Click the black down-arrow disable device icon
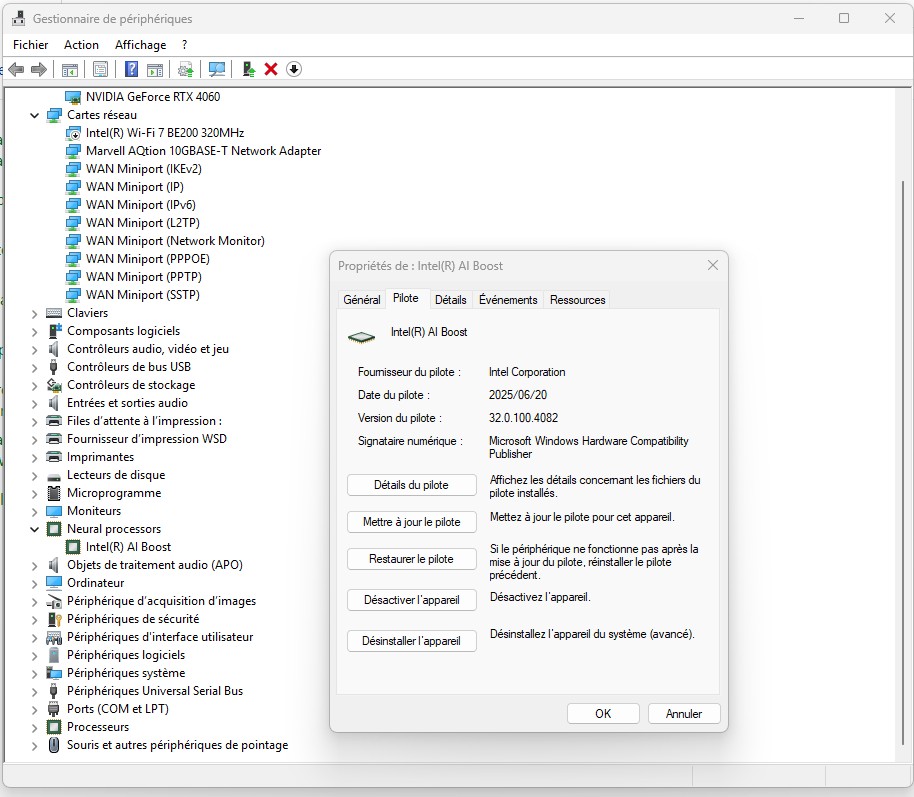 pyautogui.click(x=294, y=69)
